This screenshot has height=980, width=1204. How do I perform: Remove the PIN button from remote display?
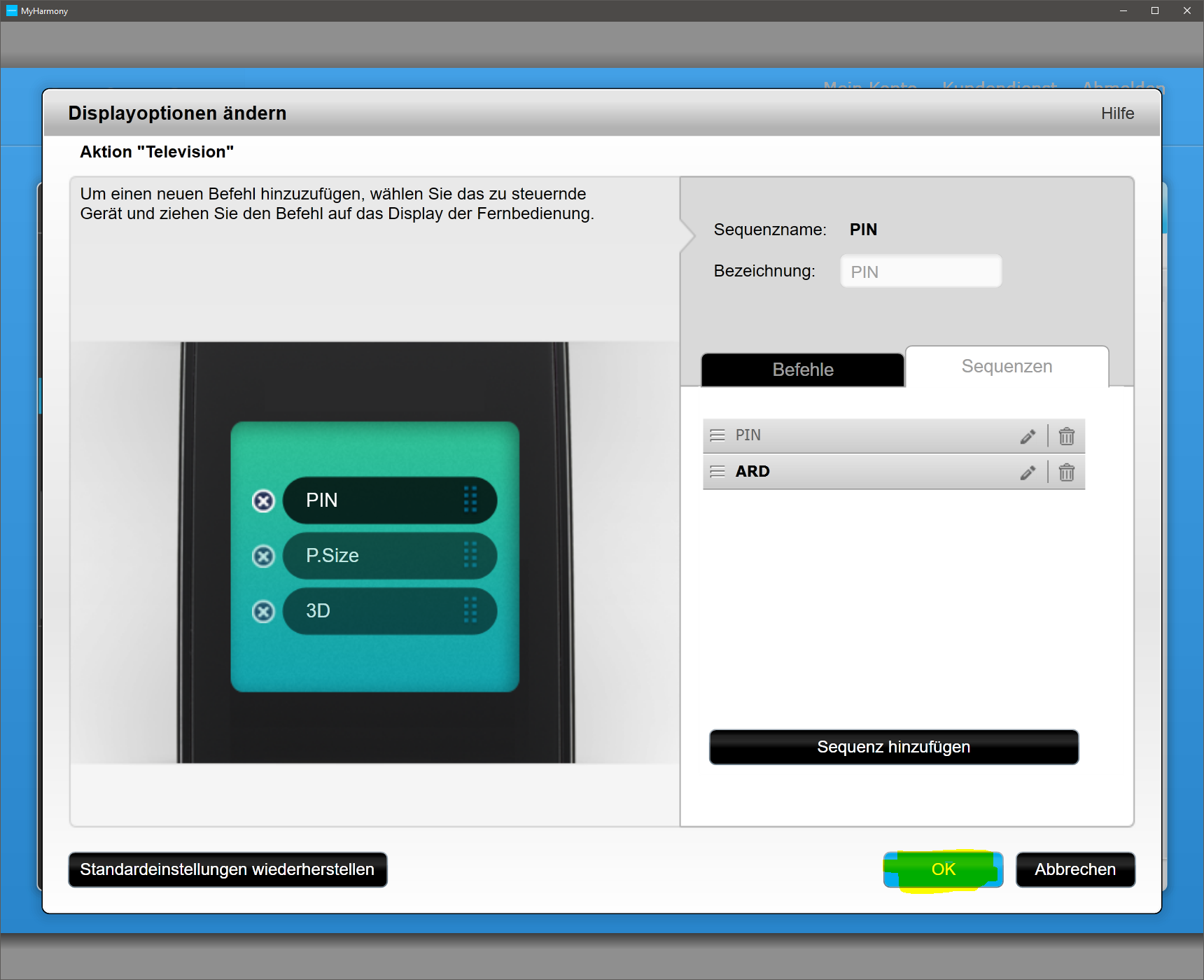263,501
